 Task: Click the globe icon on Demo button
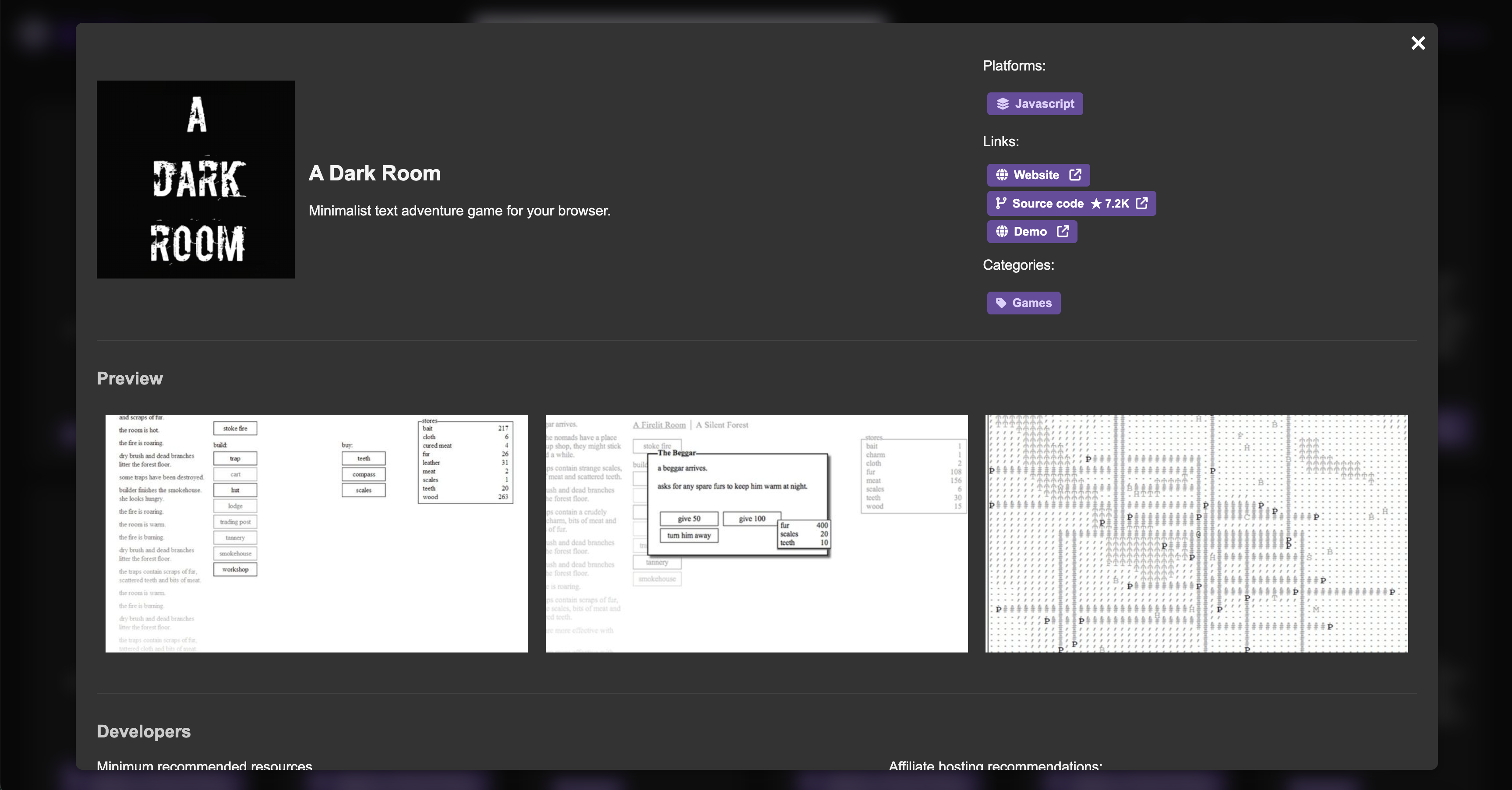1002,232
